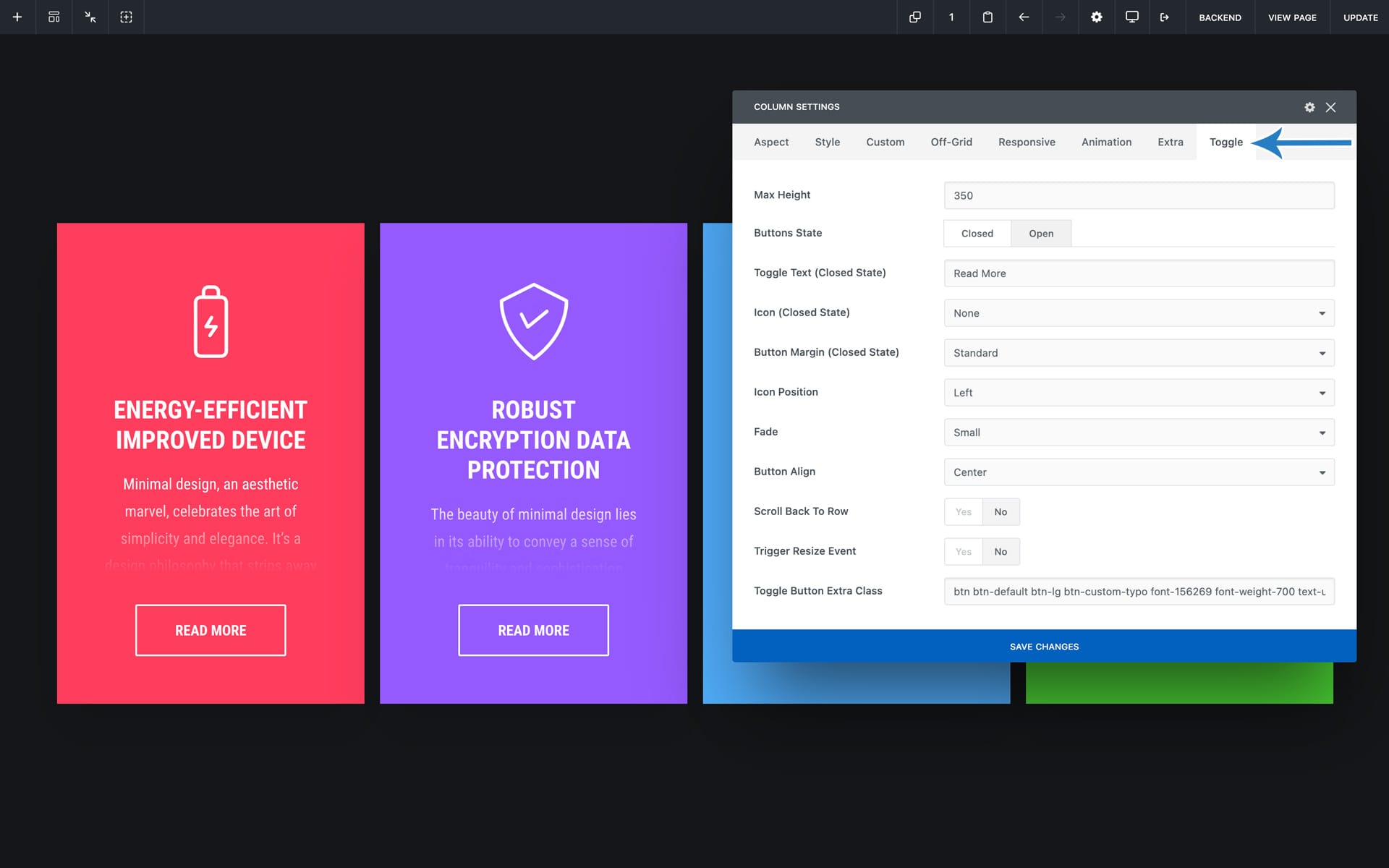Screen dimensions: 1389x868
Task: Click the undo left arrow icon
Action: pyautogui.click(x=1024, y=17)
